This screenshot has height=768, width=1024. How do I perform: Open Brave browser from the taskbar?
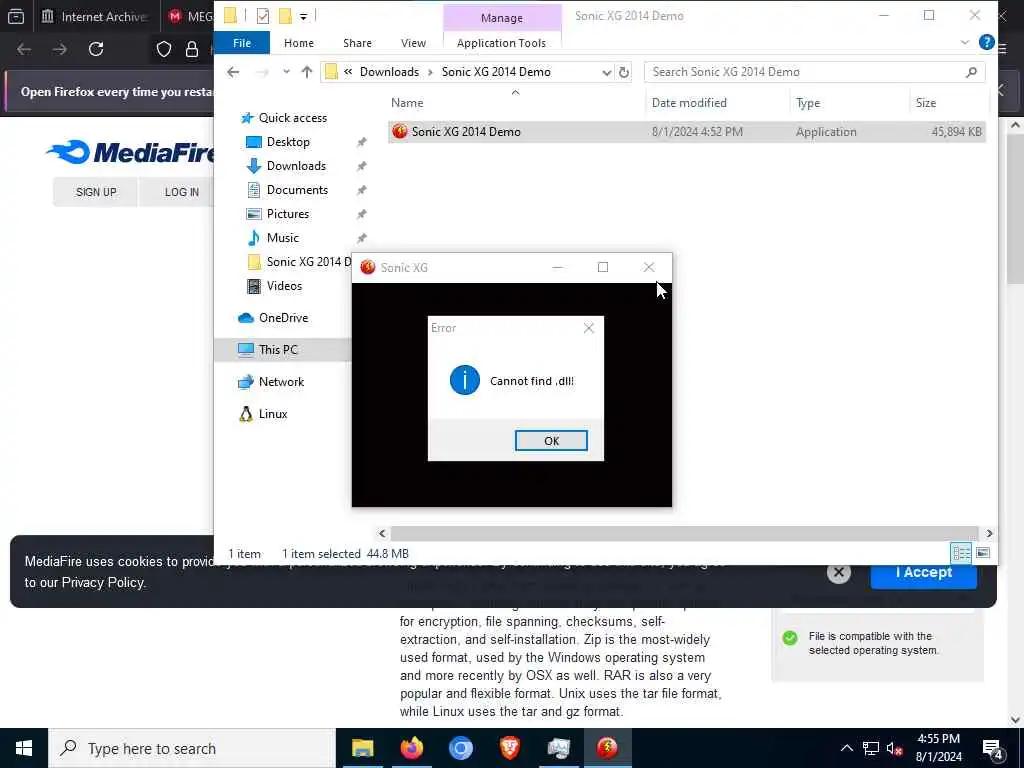(509, 748)
